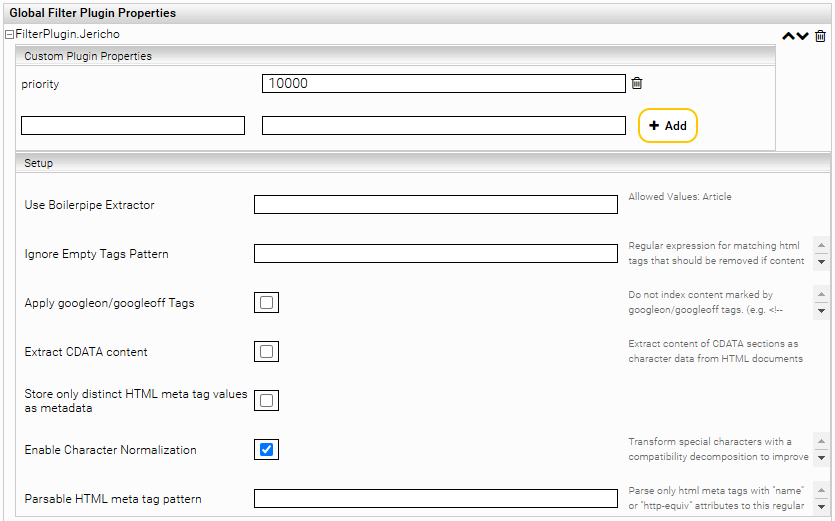Image resolution: width=835 pixels, height=521 pixels.
Task: Move FilterPlugin.Jericho down with the down arrow
Action: [x=803, y=36]
